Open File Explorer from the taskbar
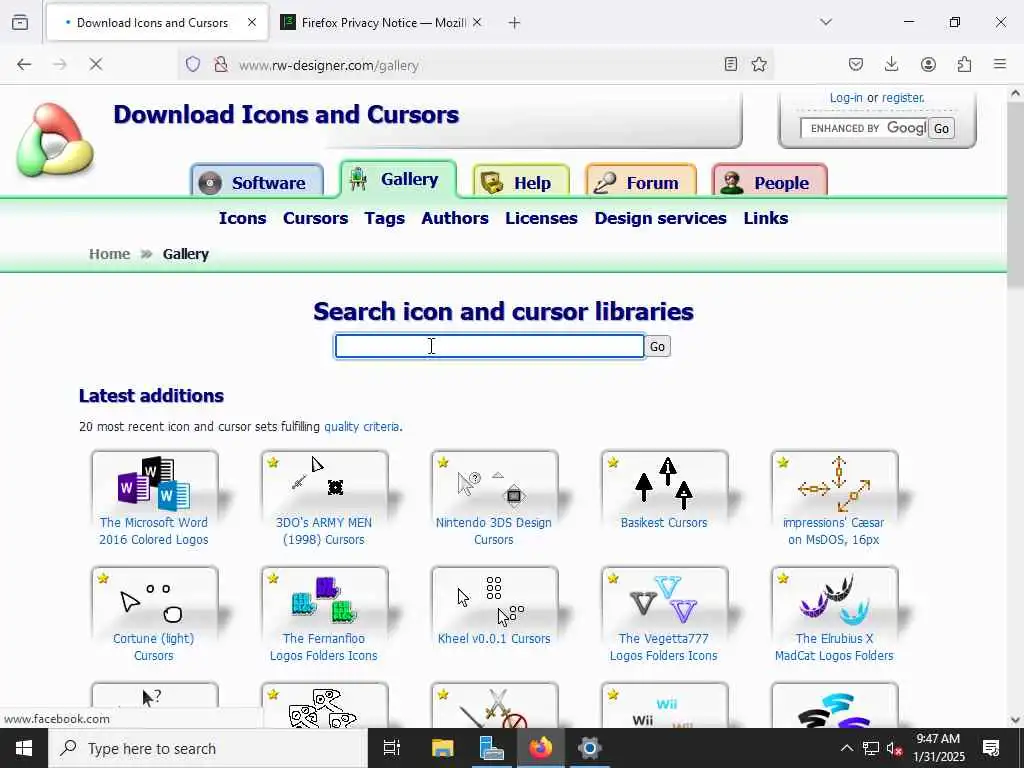Viewport: 1024px width, 768px height. tap(442, 748)
